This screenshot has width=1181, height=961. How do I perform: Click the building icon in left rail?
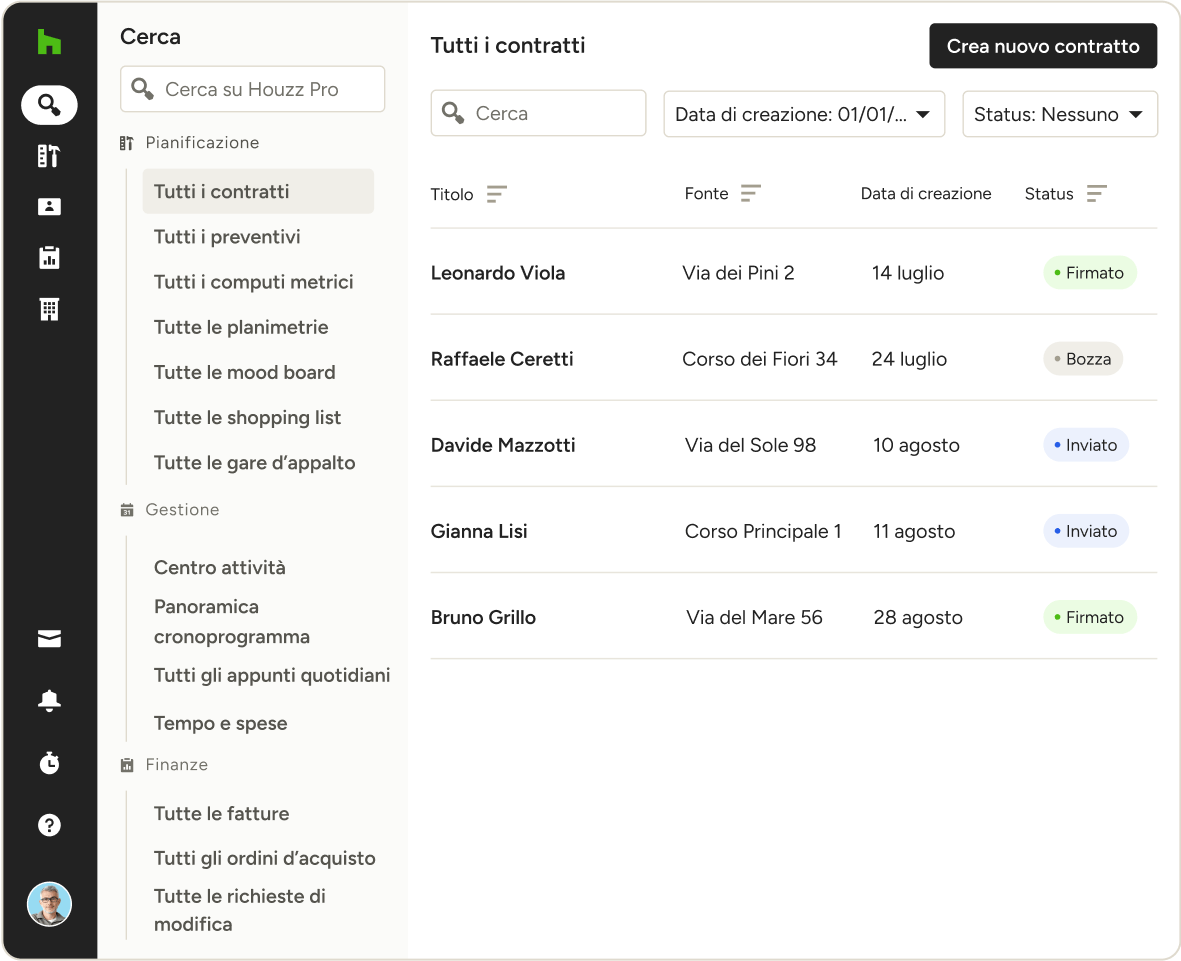tap(49, 309)
